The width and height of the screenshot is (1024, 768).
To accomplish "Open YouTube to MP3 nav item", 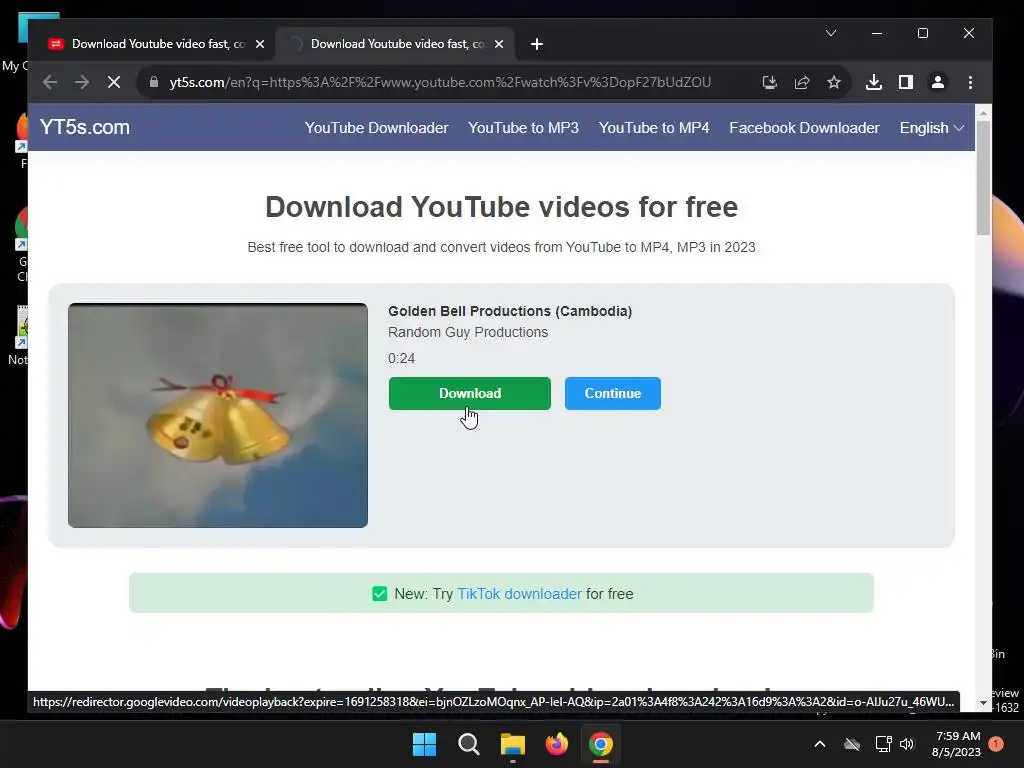I will [523, 128].
